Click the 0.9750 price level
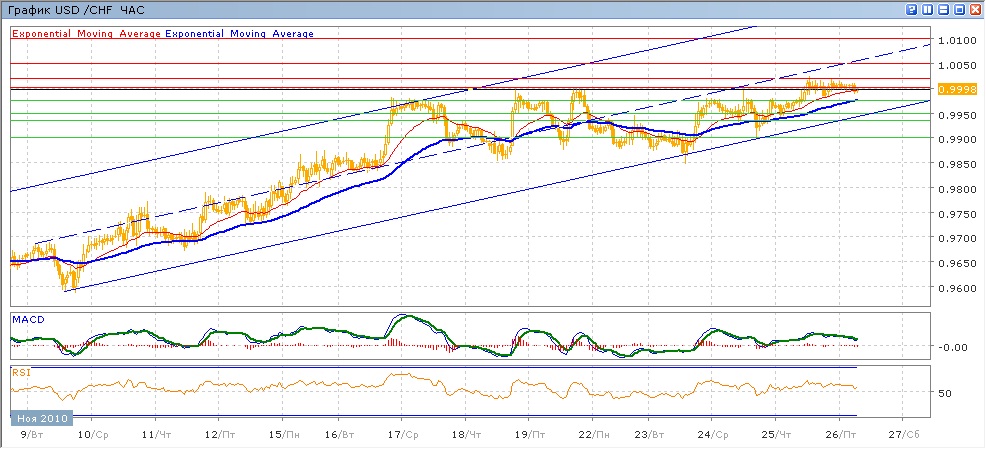This screenshot has height=449, width=986. (x=956, y=214)
